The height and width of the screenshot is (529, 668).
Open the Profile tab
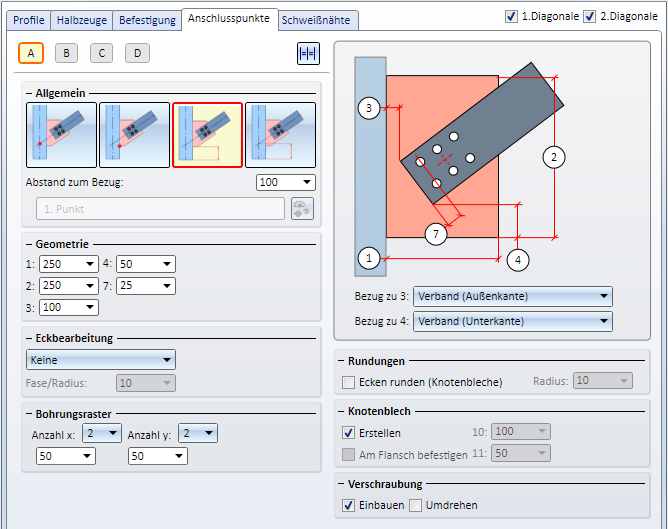click(29, 20)
